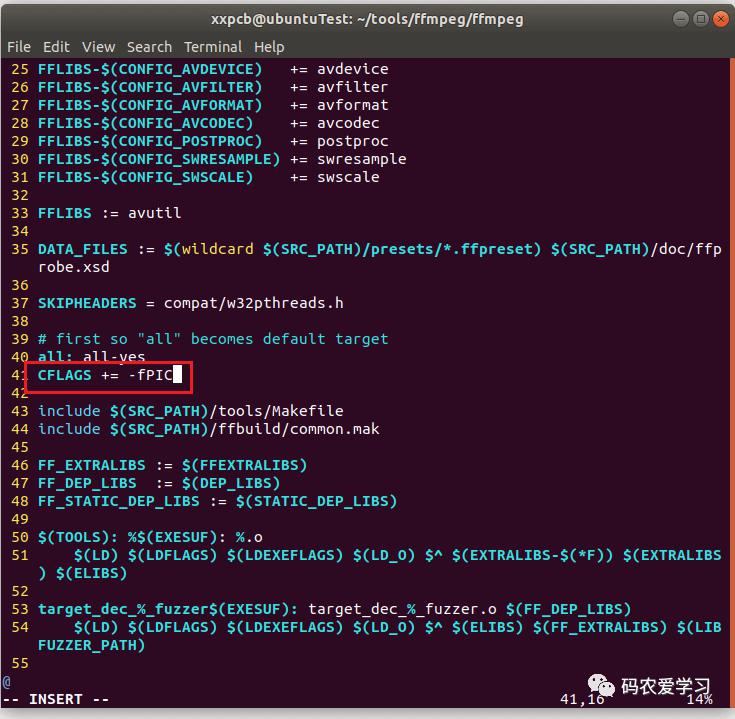Image resolution: width=735 pixels, height=719 pixels.
Task: Open the Edit menu
Action: (56, 47)
